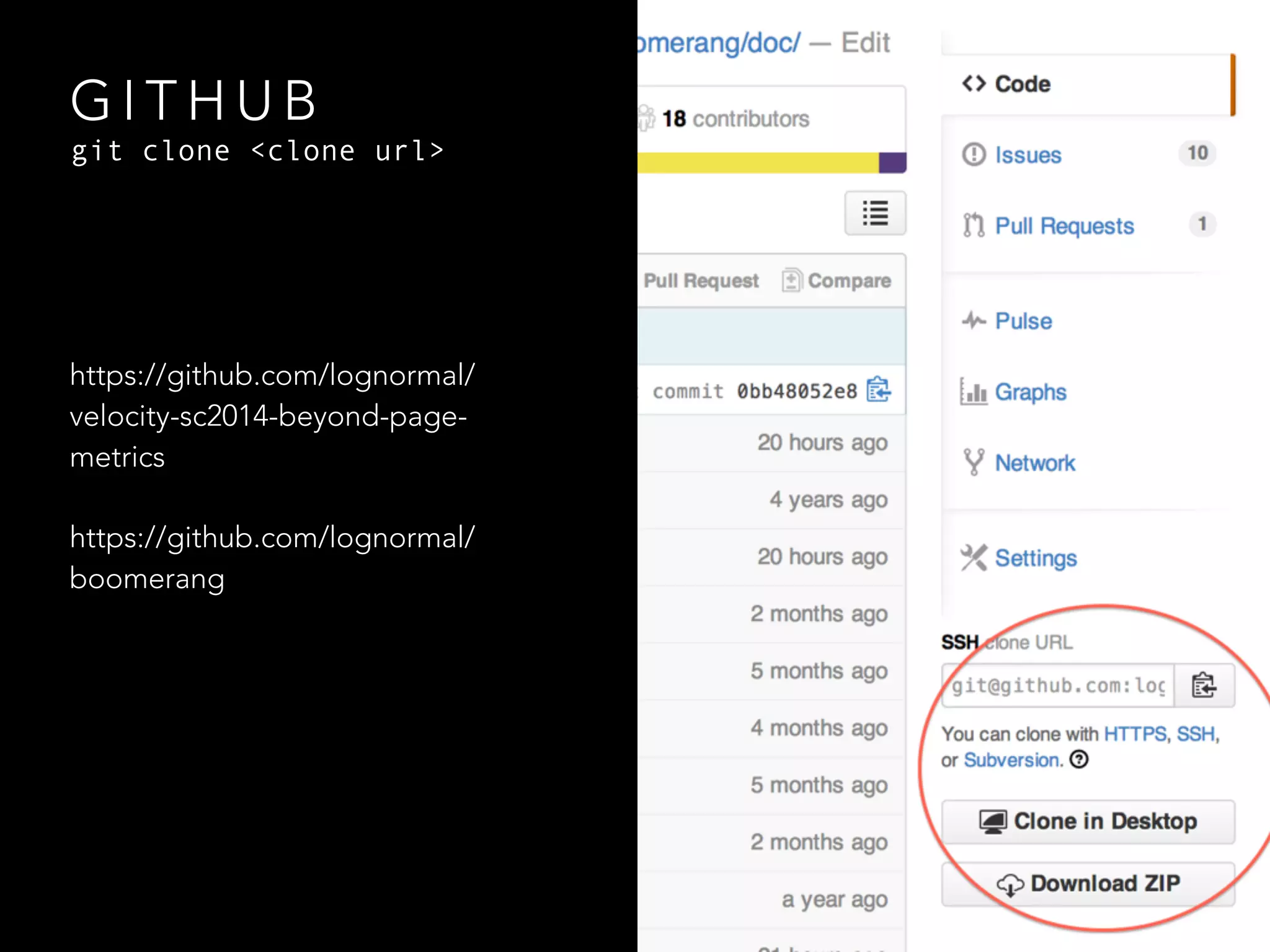This screenshot has width=1270, height=952.
Task: Open the Network page
Action: point(1035,463)
